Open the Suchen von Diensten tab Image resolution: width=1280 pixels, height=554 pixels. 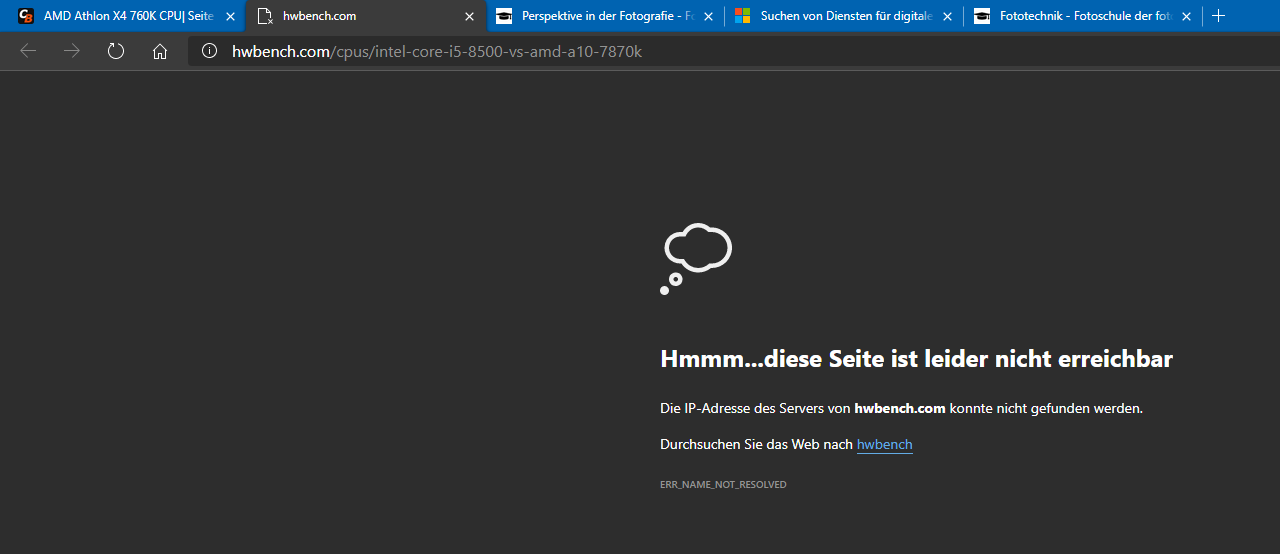click(x=844, y=16)
